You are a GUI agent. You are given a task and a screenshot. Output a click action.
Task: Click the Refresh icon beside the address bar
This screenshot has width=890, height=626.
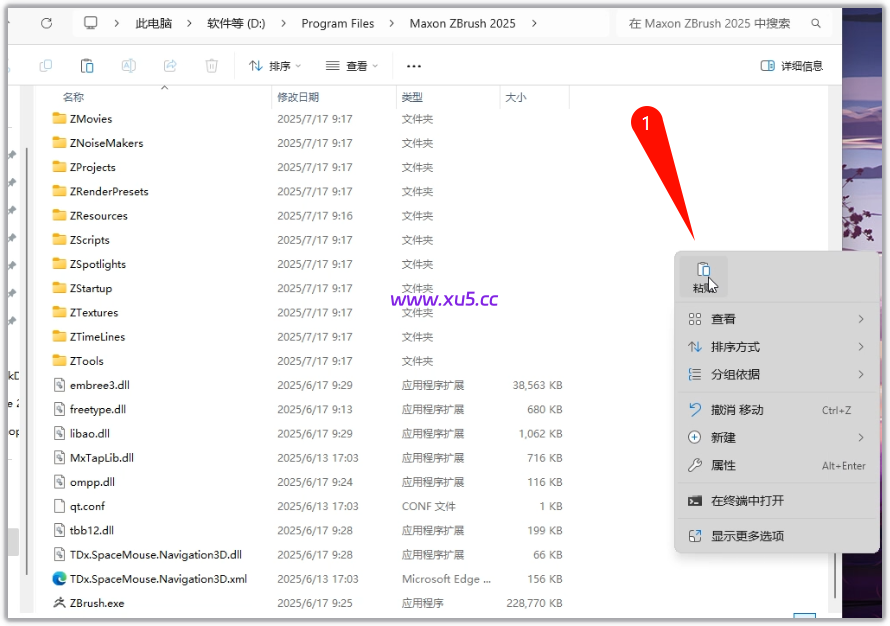(48, 22)
